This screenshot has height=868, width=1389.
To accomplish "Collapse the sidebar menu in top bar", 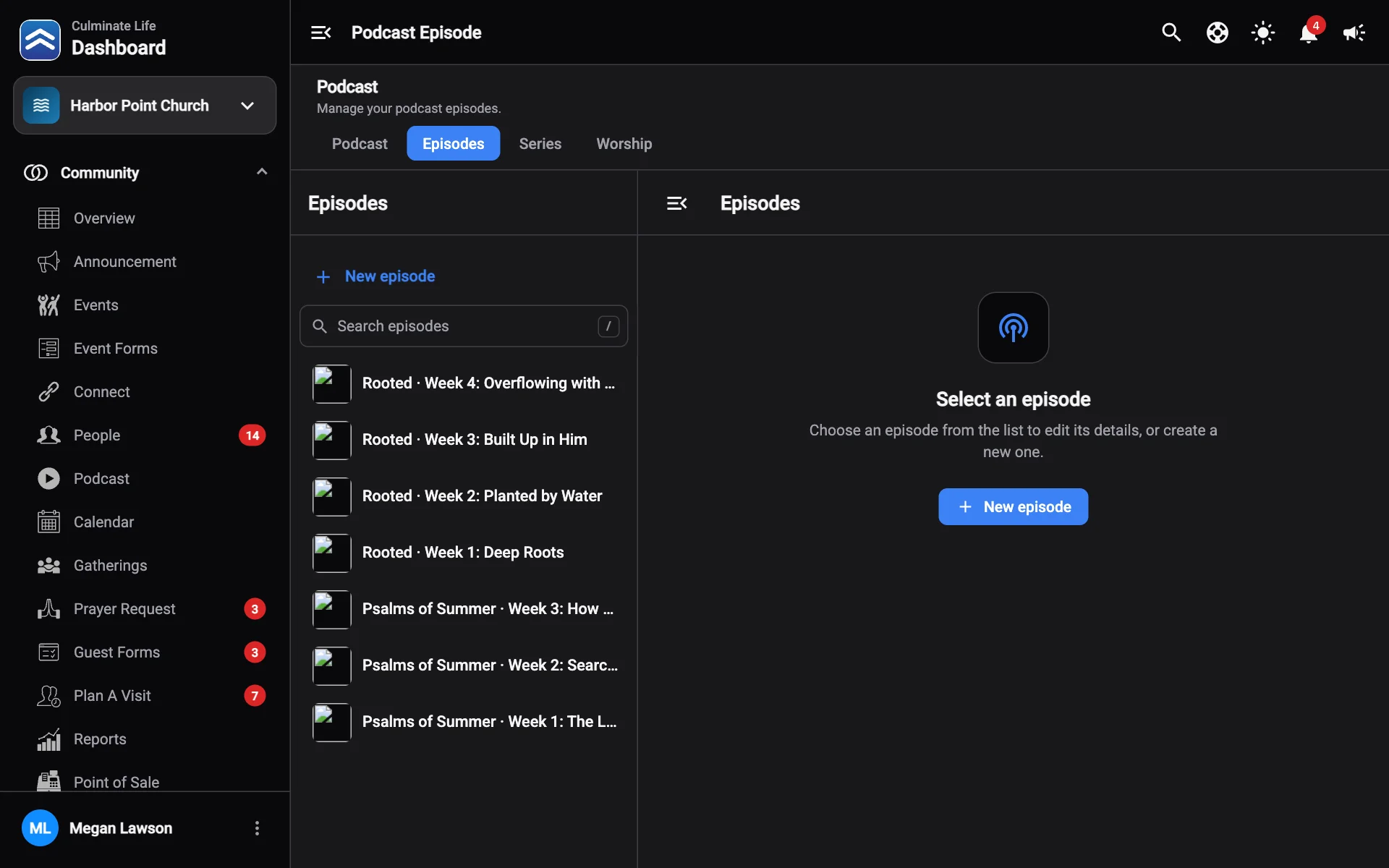I will pyautogui.click(x=320, y=33).
